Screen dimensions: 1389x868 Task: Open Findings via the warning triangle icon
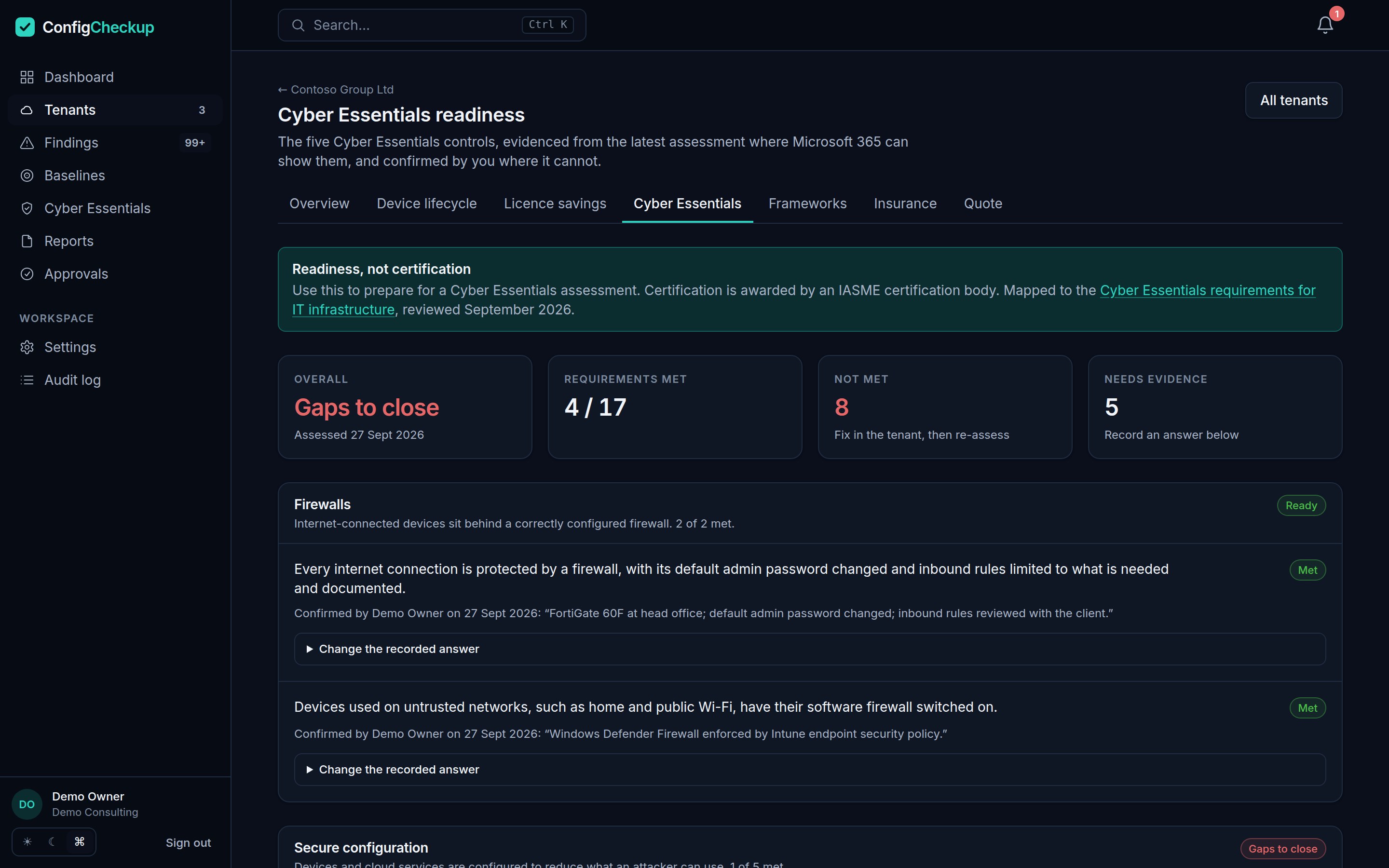[27, 142]
